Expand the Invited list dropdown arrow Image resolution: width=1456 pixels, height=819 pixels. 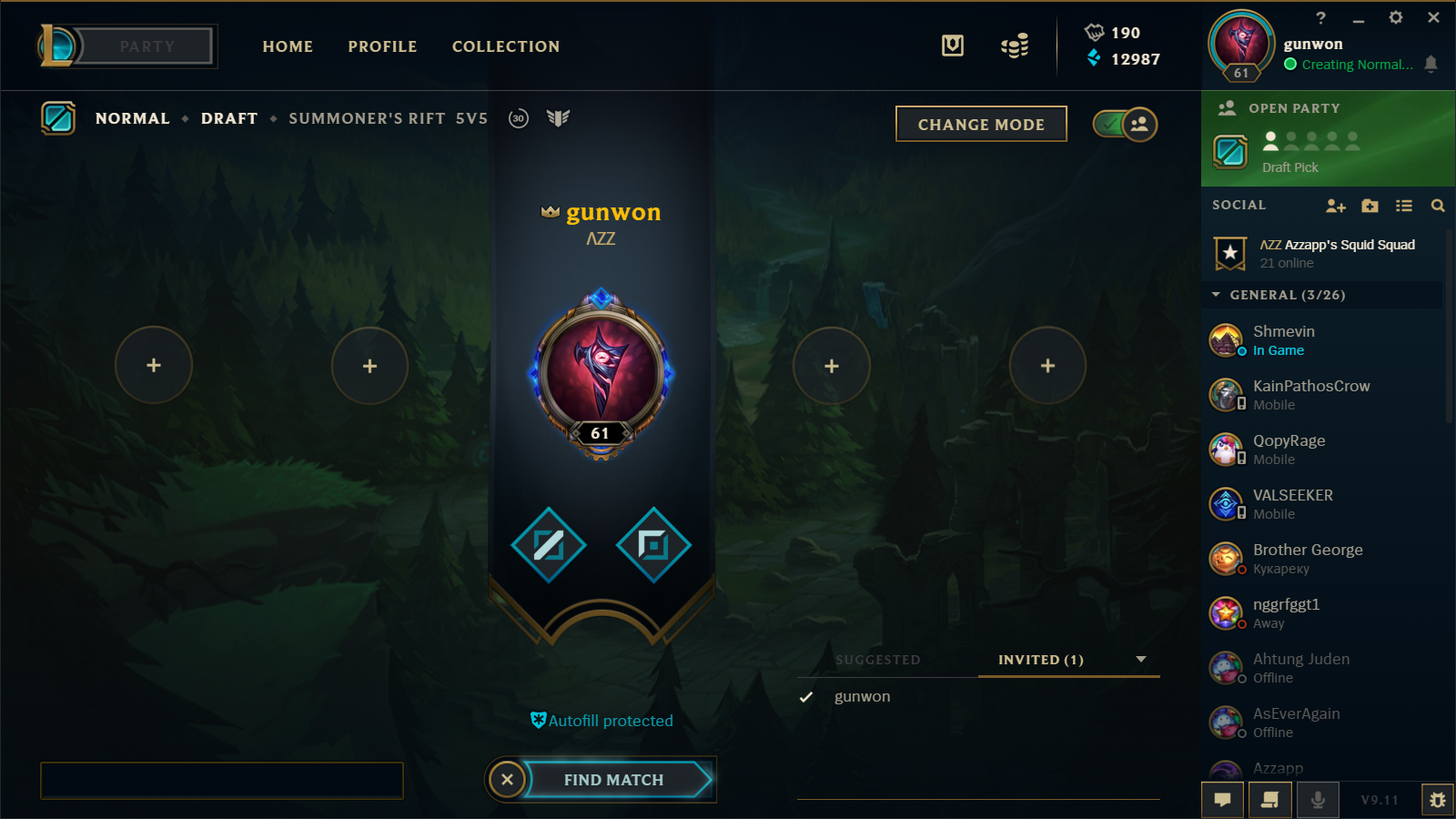(x=1141, y=660)
